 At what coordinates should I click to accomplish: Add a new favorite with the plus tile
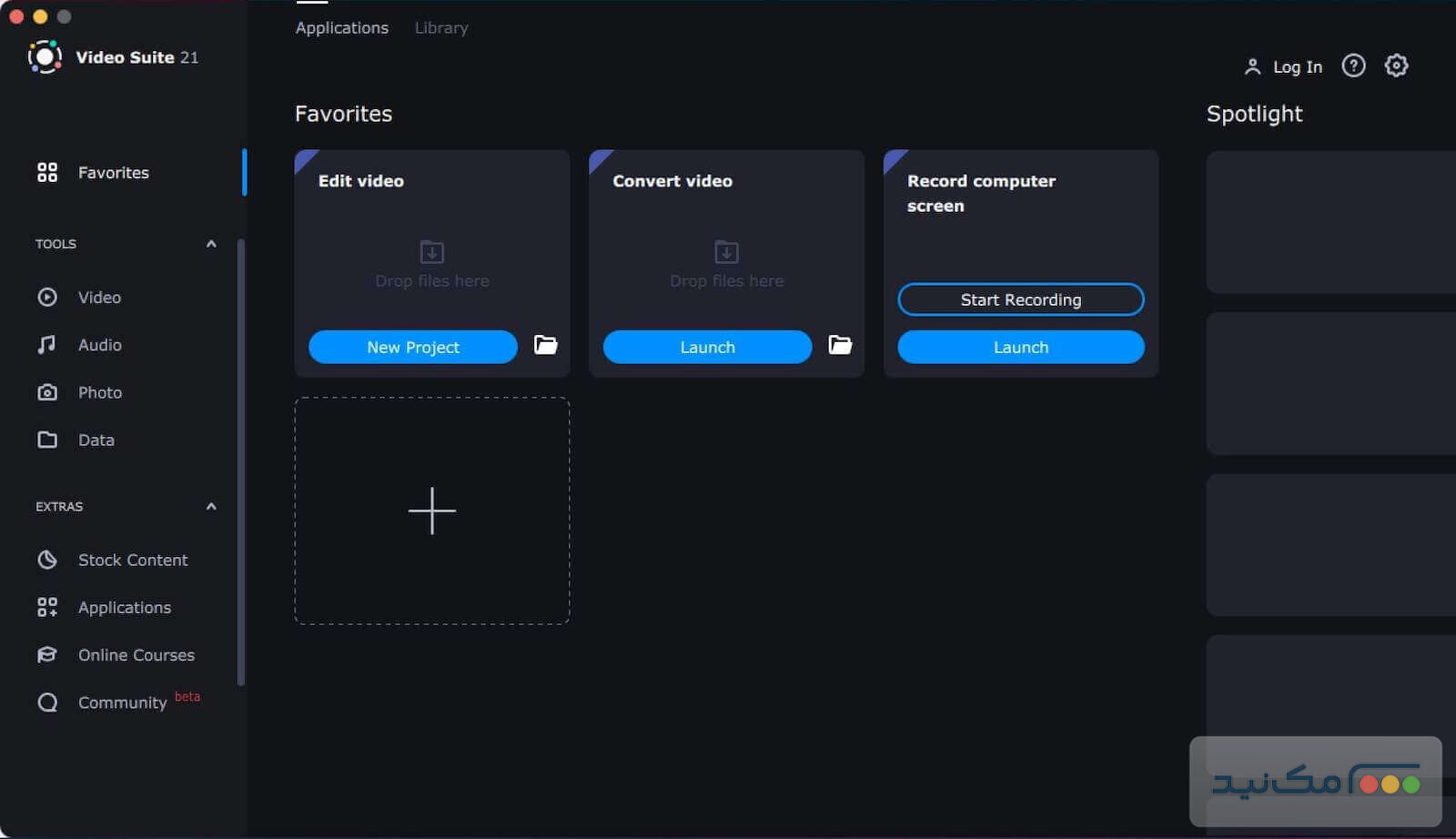[431, 510]
